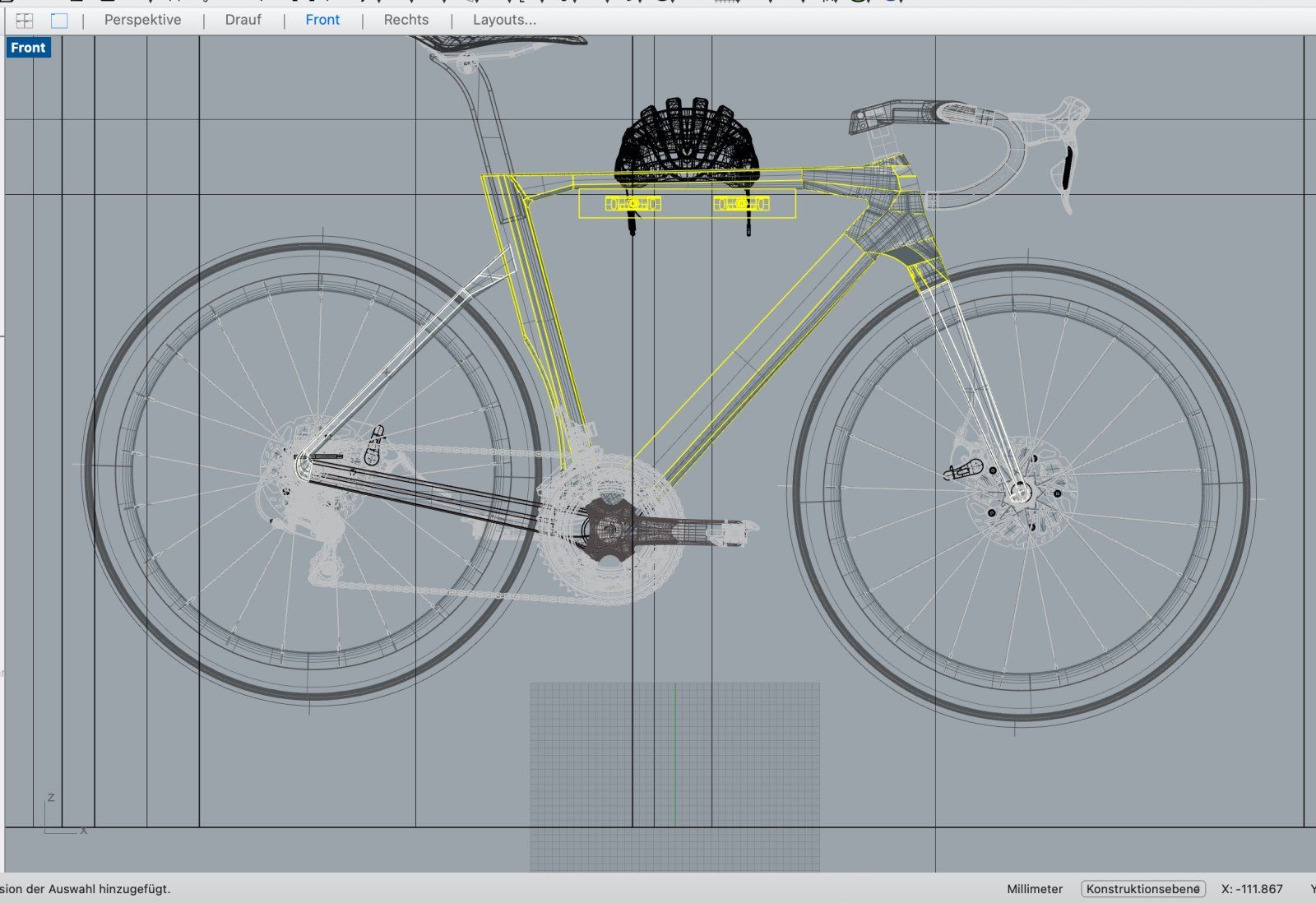Open Layouts... options

[x=504, y=20]
